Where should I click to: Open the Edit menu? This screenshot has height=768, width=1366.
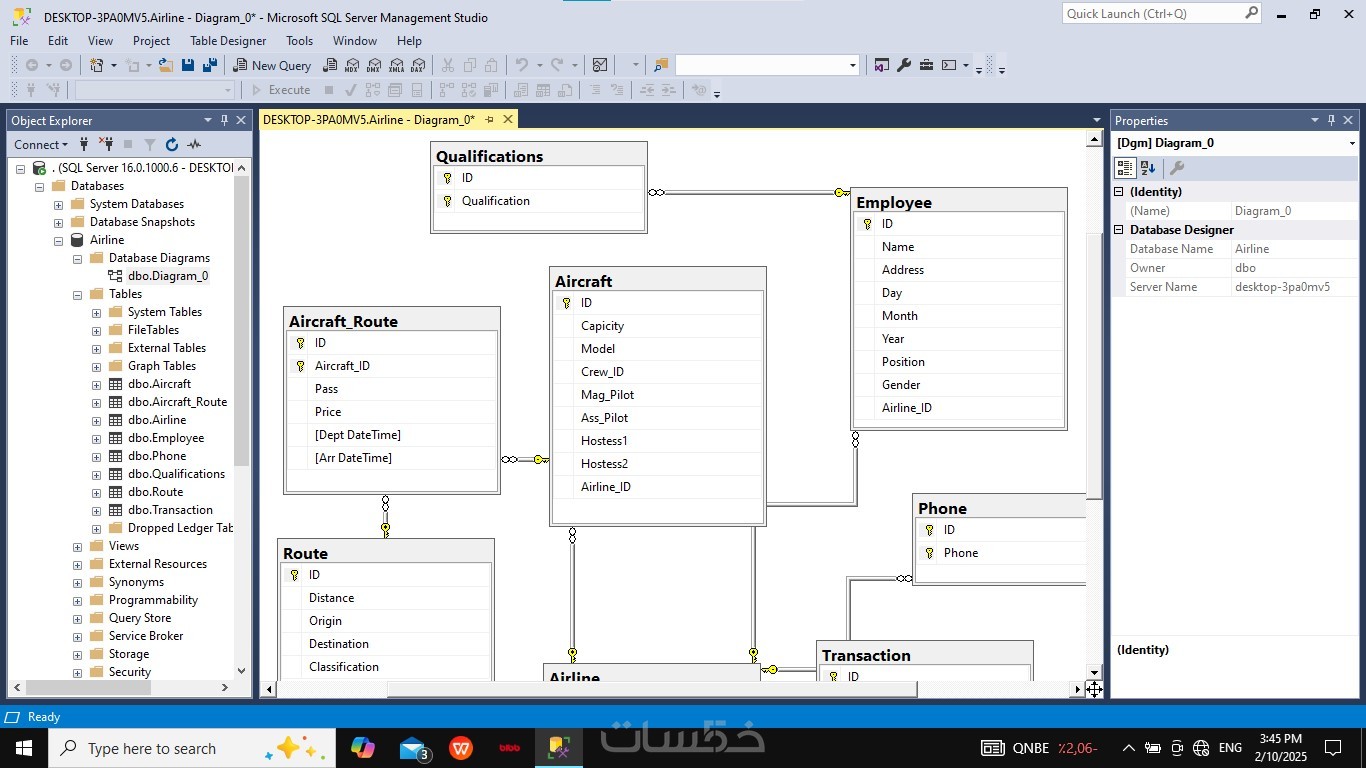pyautogui.click(x=58, y=41)
